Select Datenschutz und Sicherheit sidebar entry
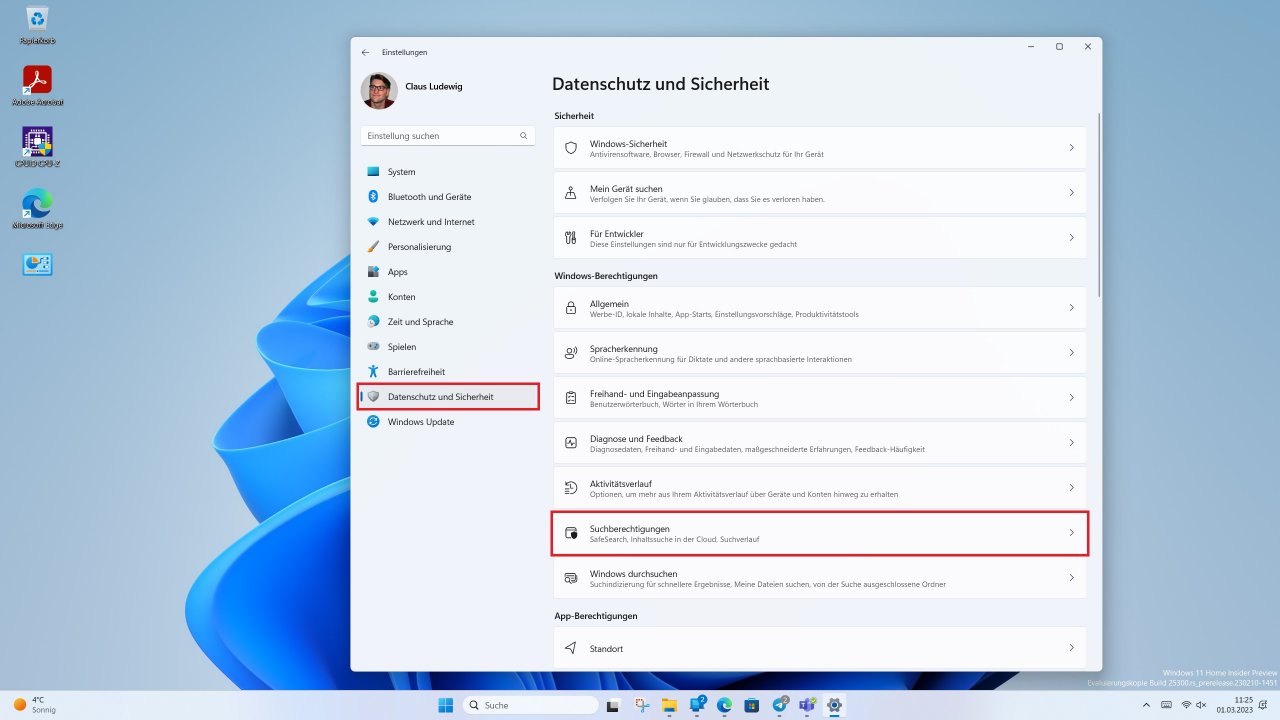Image resolution: width=1280 pixels, height=720 pixels. [449, 397]
